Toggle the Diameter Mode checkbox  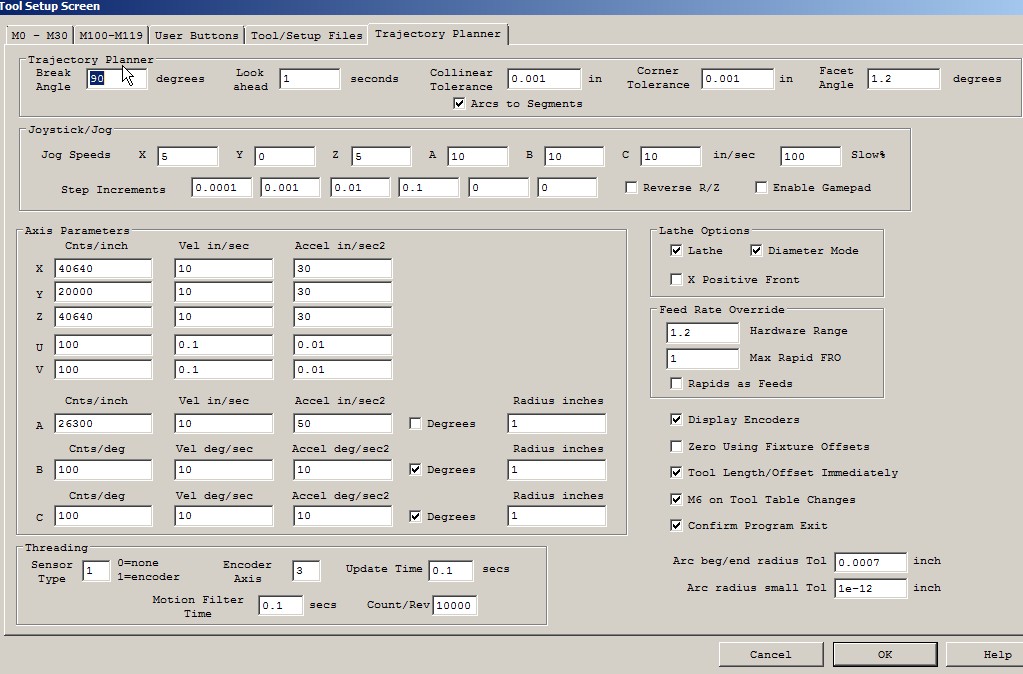click(x=757, y=251)
